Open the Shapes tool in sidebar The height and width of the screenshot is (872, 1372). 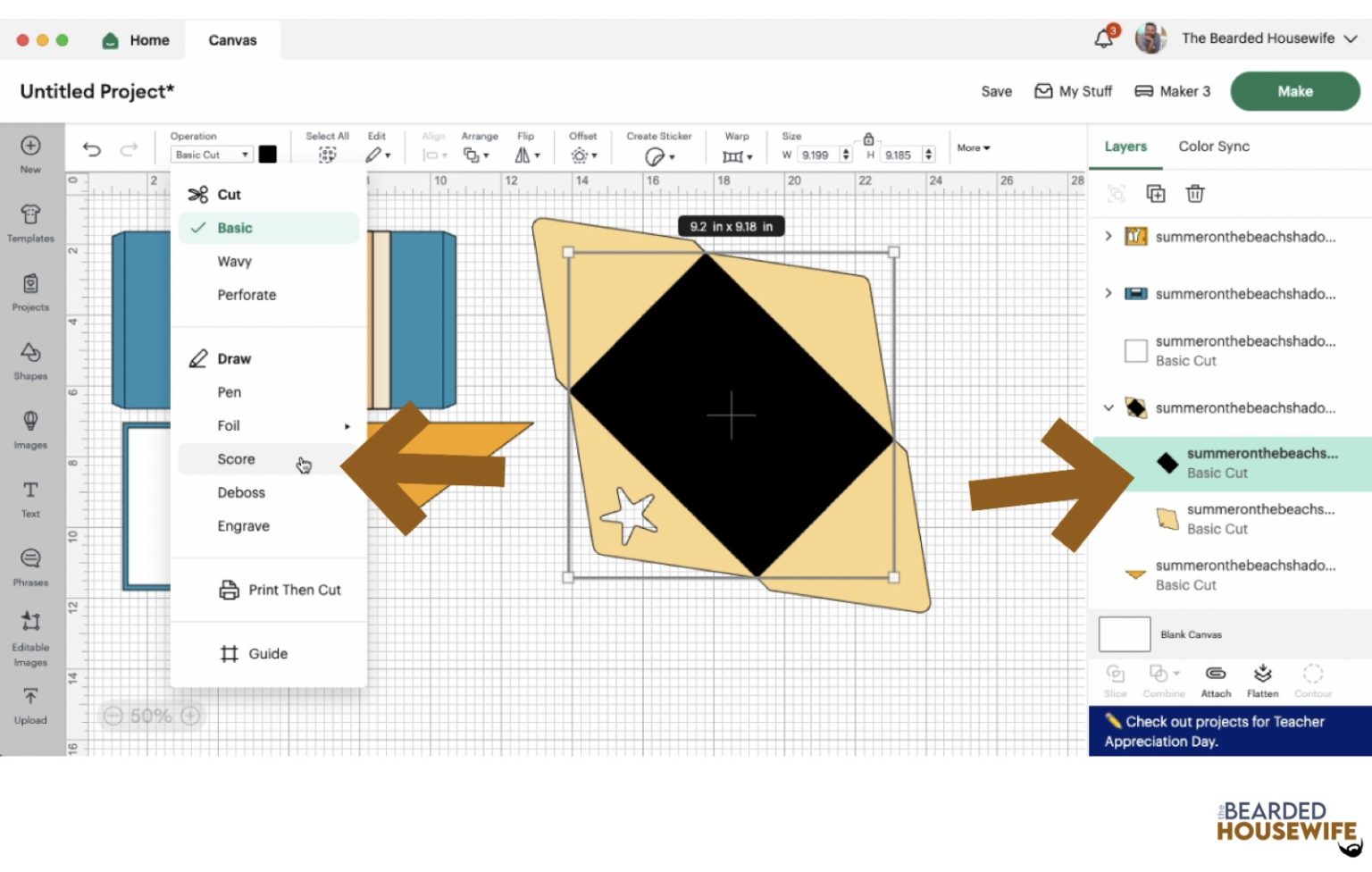coord(30,360)
